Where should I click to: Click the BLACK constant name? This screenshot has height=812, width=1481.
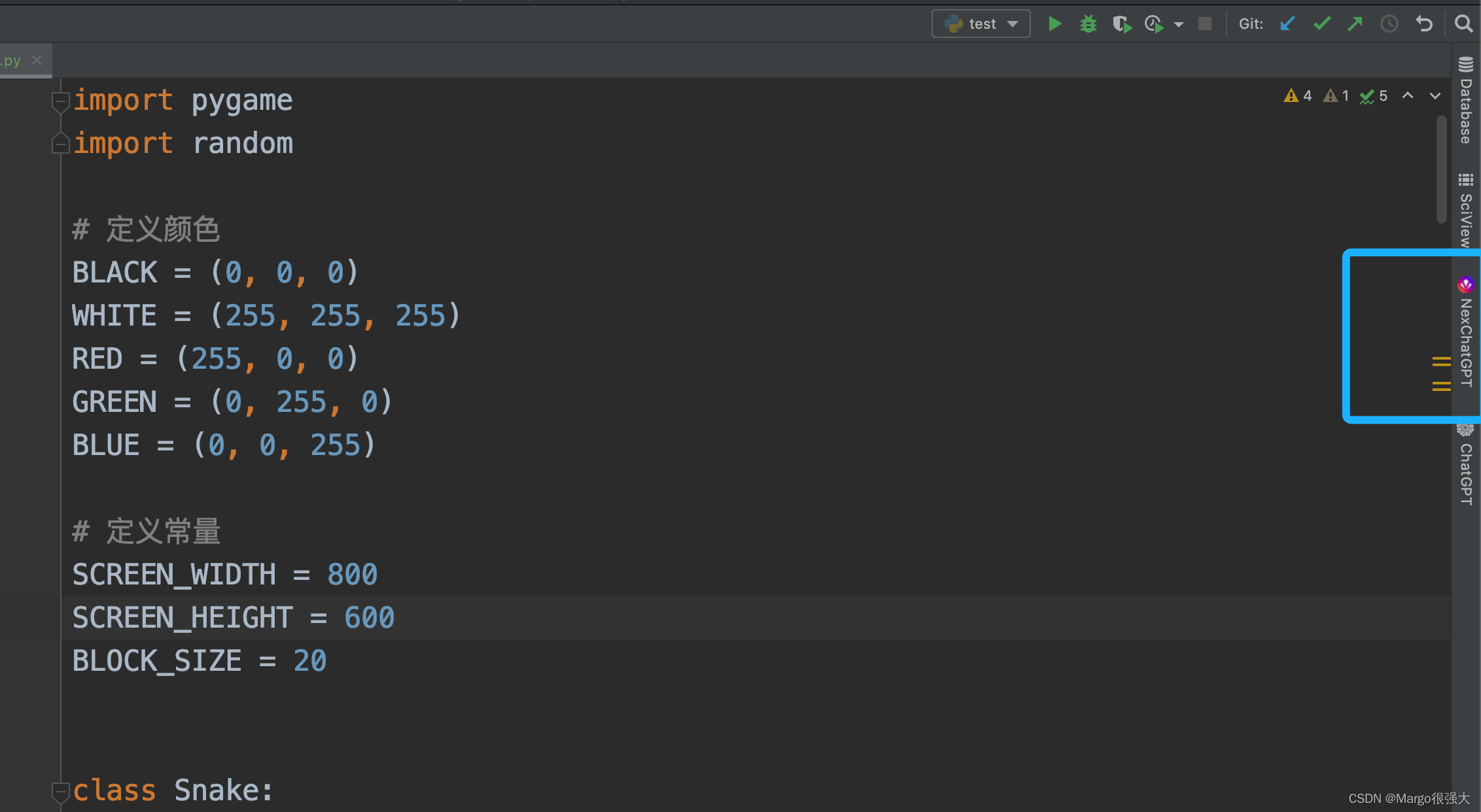point(114,273)
